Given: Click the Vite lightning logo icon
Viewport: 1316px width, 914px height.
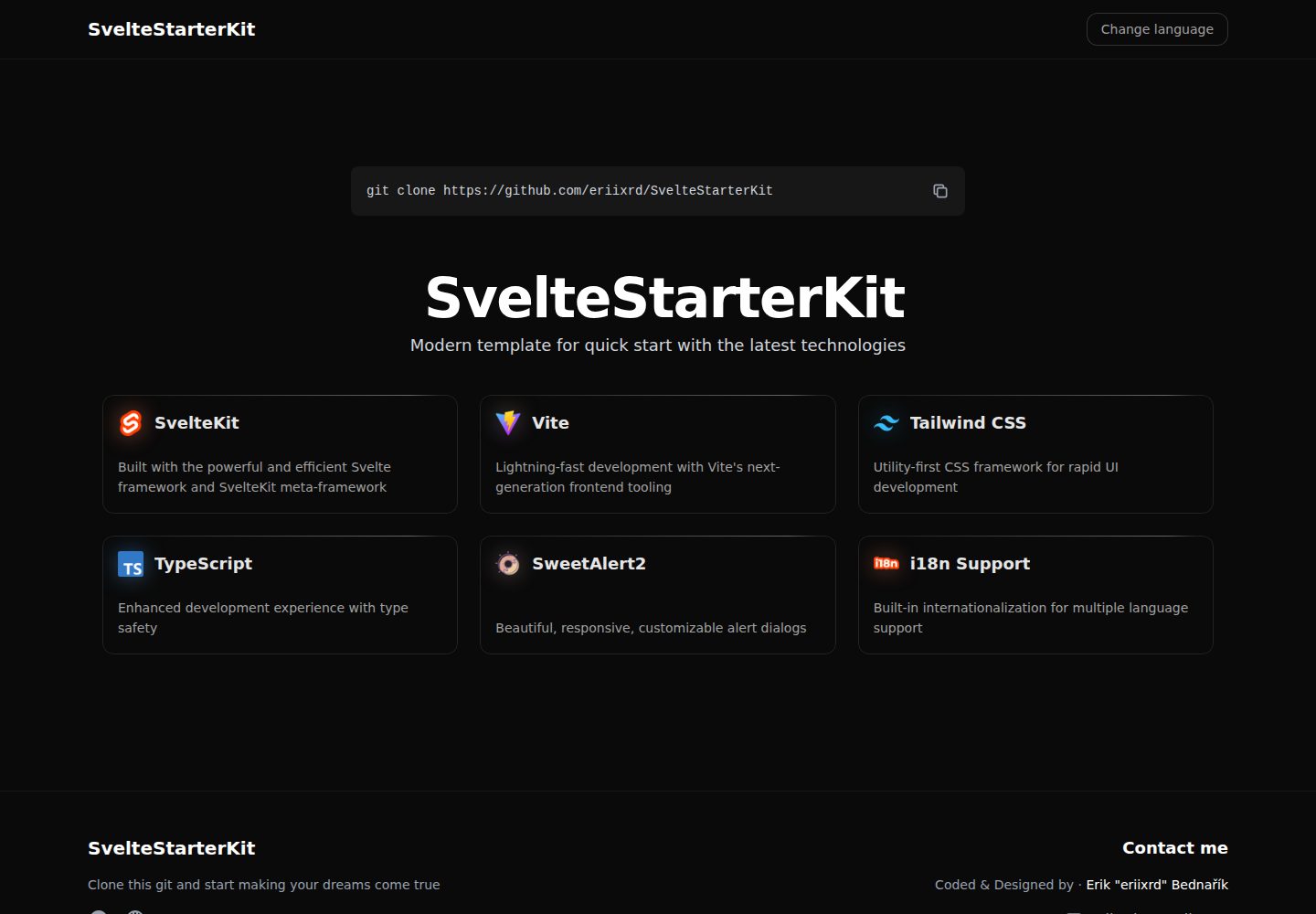Looking at the screenshot, I should [508, 423].
